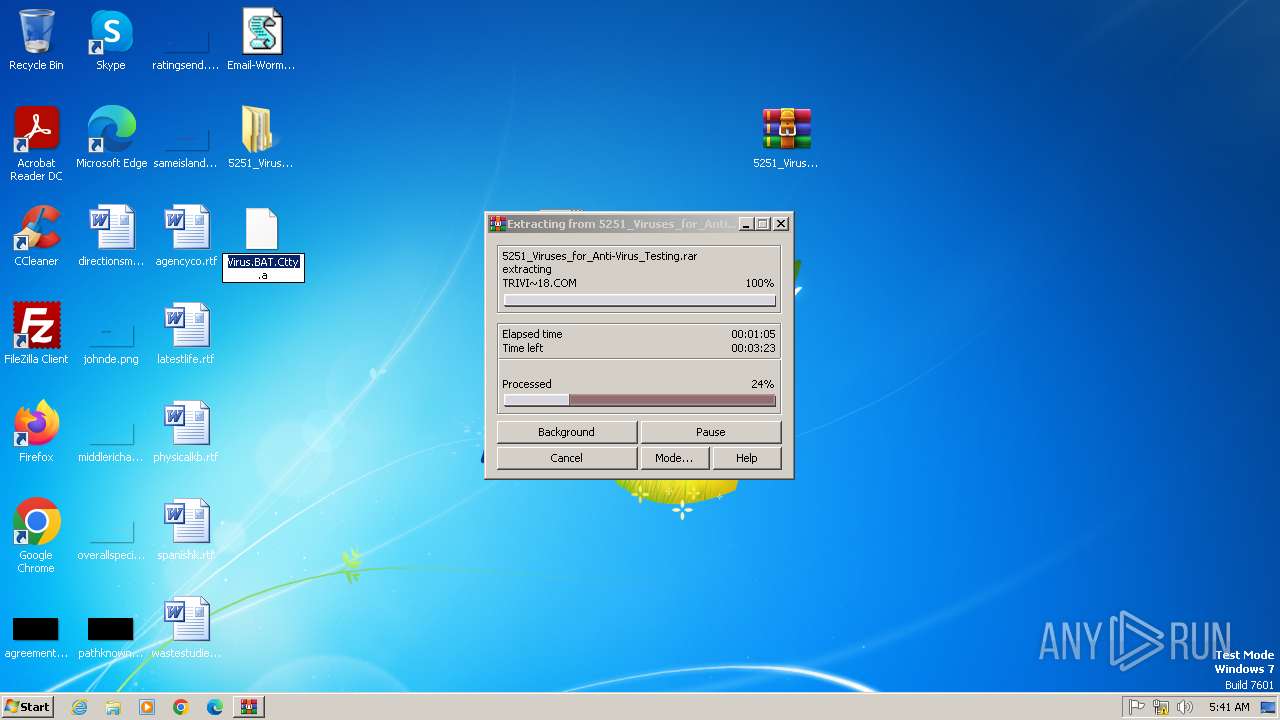Click the Elapsed time label
1280x720 pixels.
pos(532,334)
